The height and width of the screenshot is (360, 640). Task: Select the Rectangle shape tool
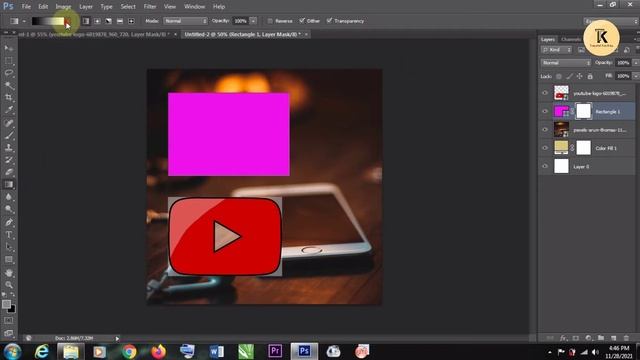click(x=9, y=260)
